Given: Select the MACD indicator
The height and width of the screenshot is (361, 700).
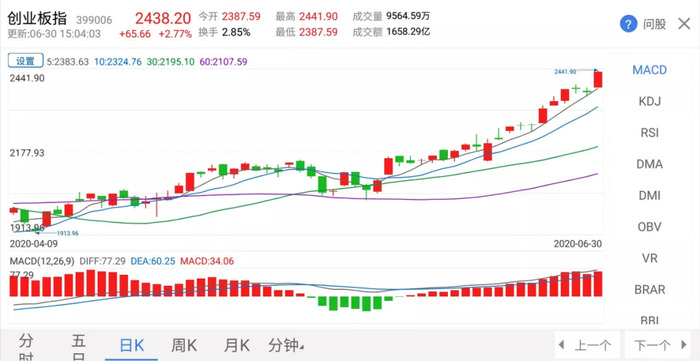Looking at the screenshot, I should [650, 70].
